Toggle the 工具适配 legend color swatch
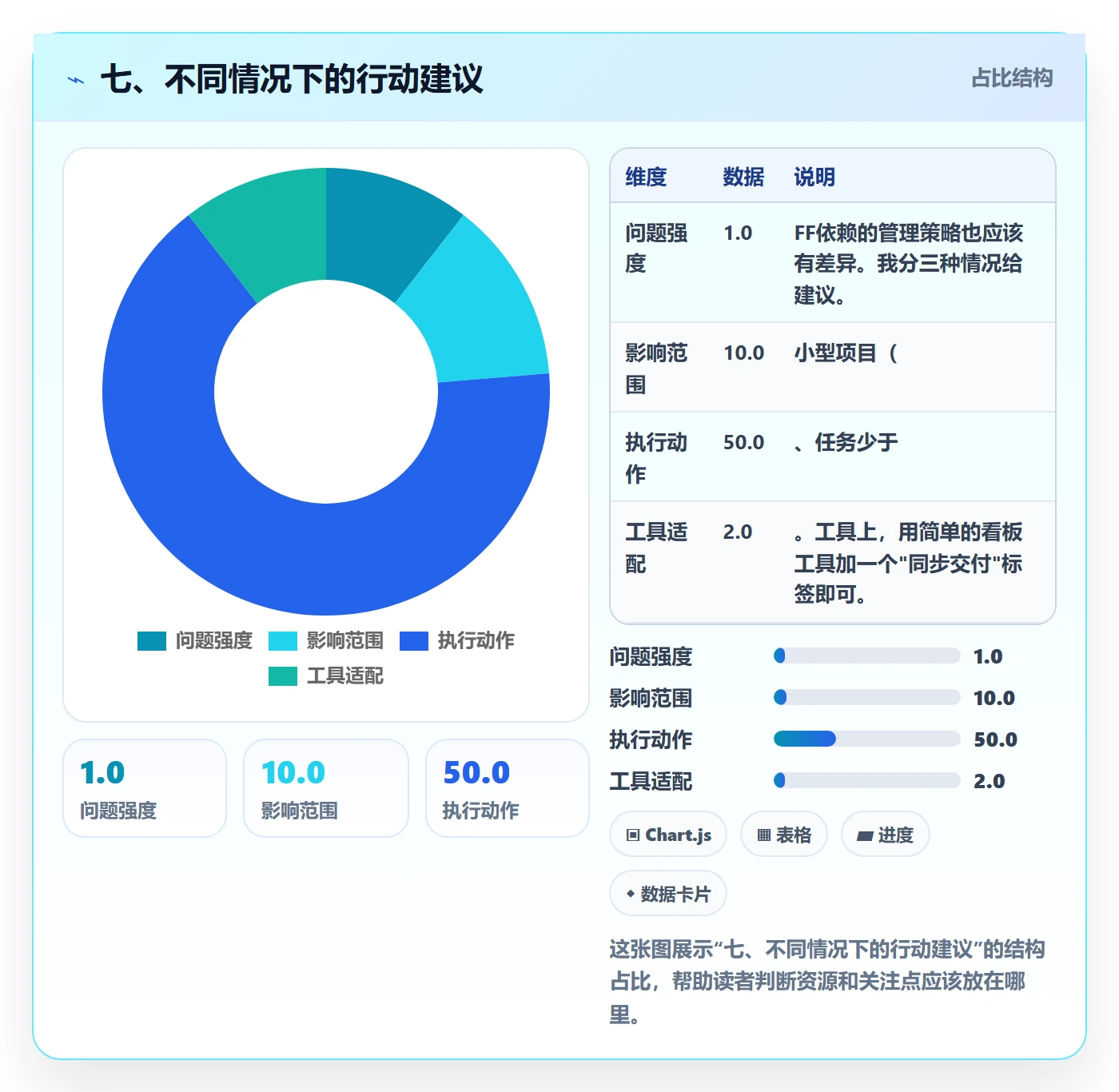This screenshot has height=1092, width=1119. pyautogui.click(x=283, y=676)
